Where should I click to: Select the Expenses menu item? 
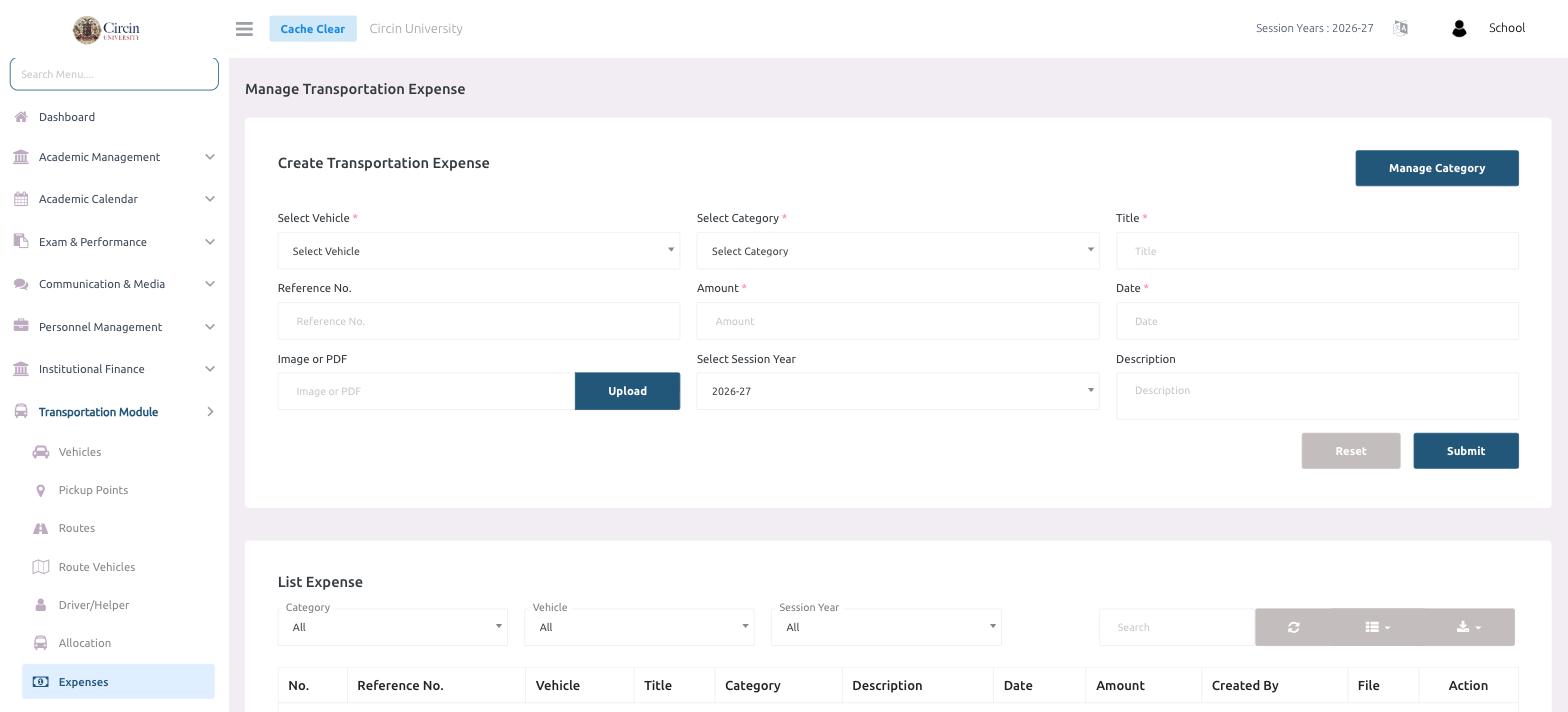[x=118, y=682]
